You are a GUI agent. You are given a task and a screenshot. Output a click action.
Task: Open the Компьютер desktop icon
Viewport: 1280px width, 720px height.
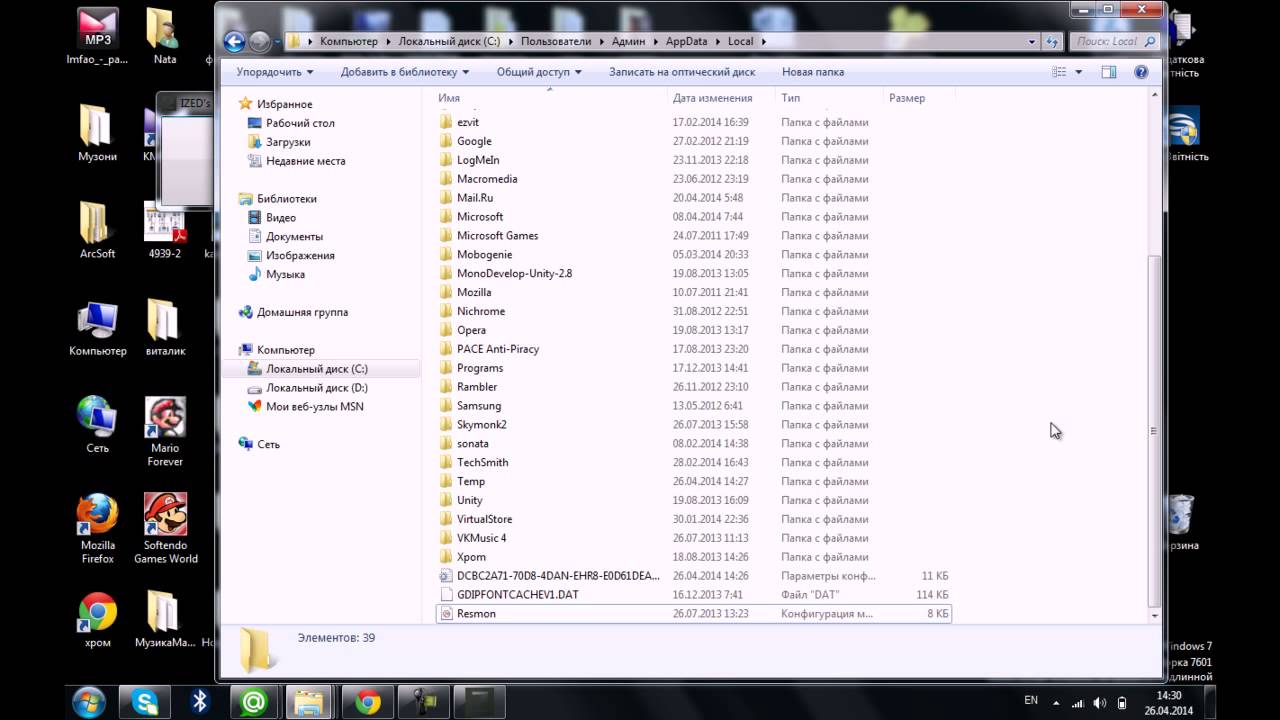pos(98,328)
